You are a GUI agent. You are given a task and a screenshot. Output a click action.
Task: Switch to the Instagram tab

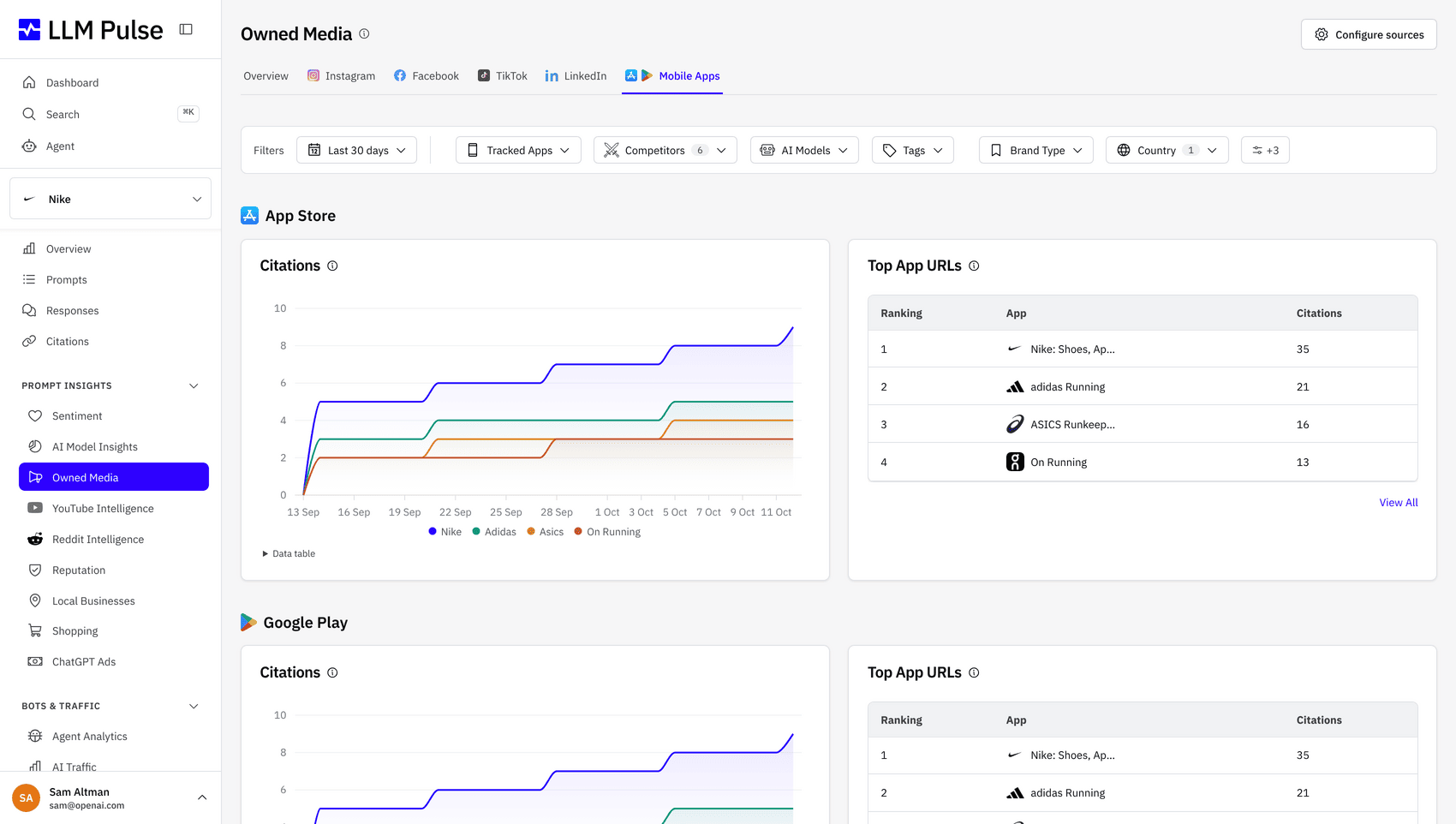pyautogui.click(x=341, y=75)
